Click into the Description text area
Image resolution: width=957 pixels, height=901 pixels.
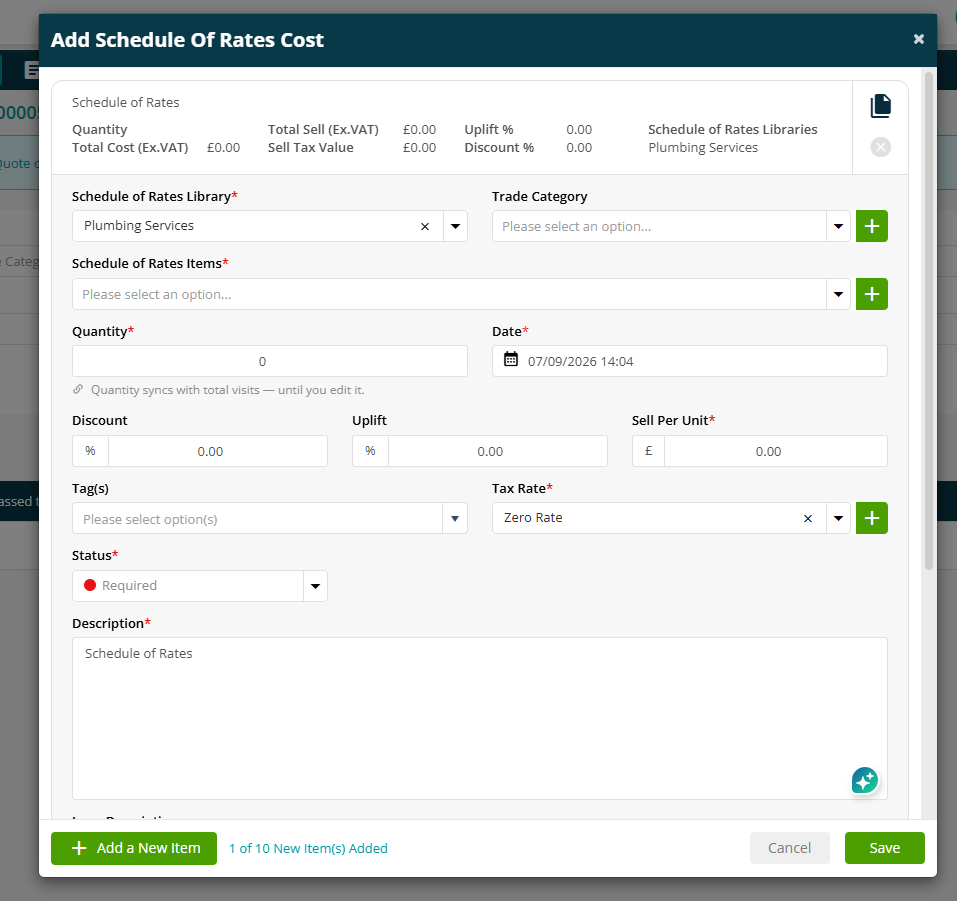tap(480, 718)
